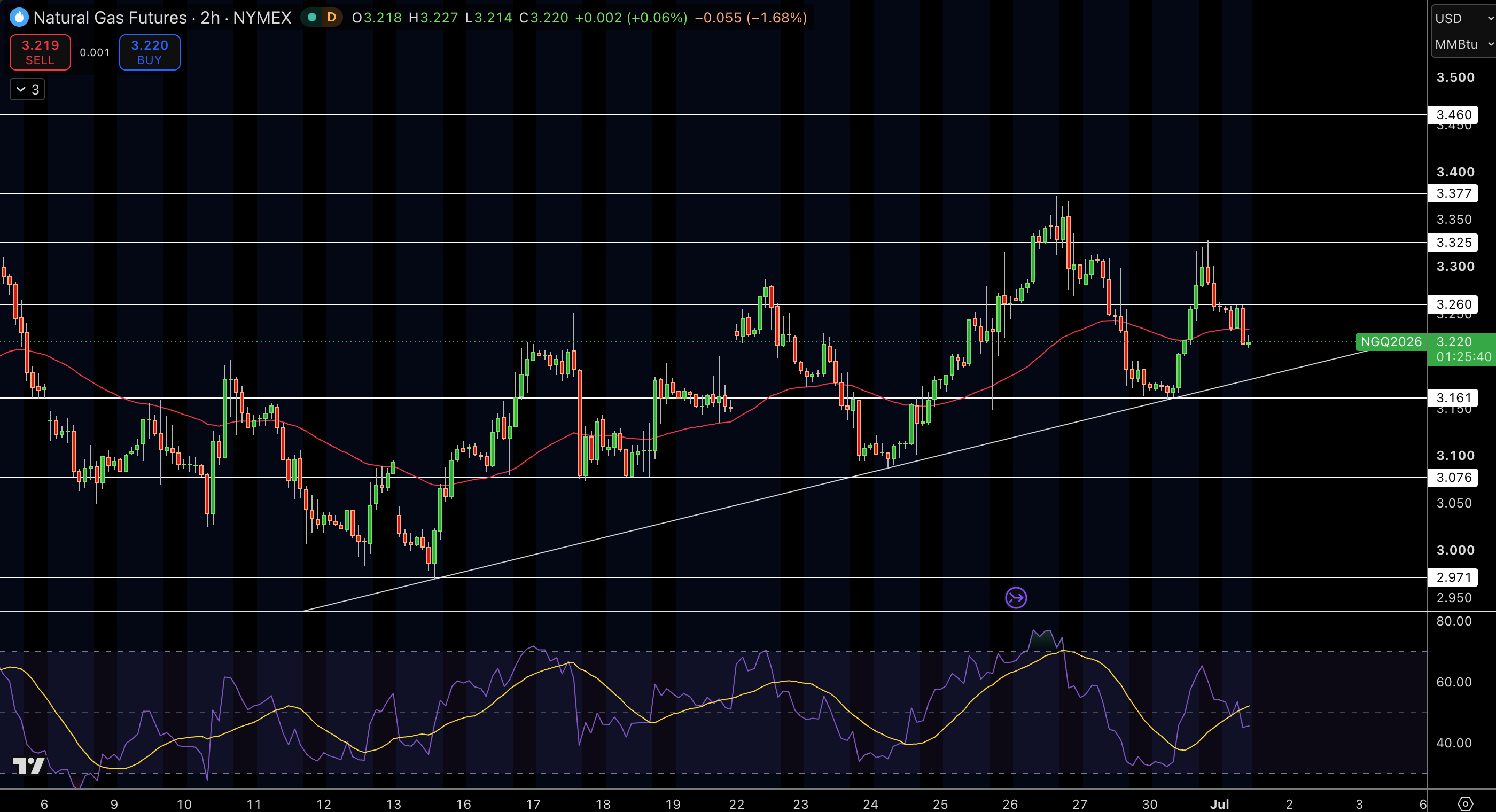Click the 01:25:40 bar countdown timer
Screen dimensions: 1496x812
1463,357
